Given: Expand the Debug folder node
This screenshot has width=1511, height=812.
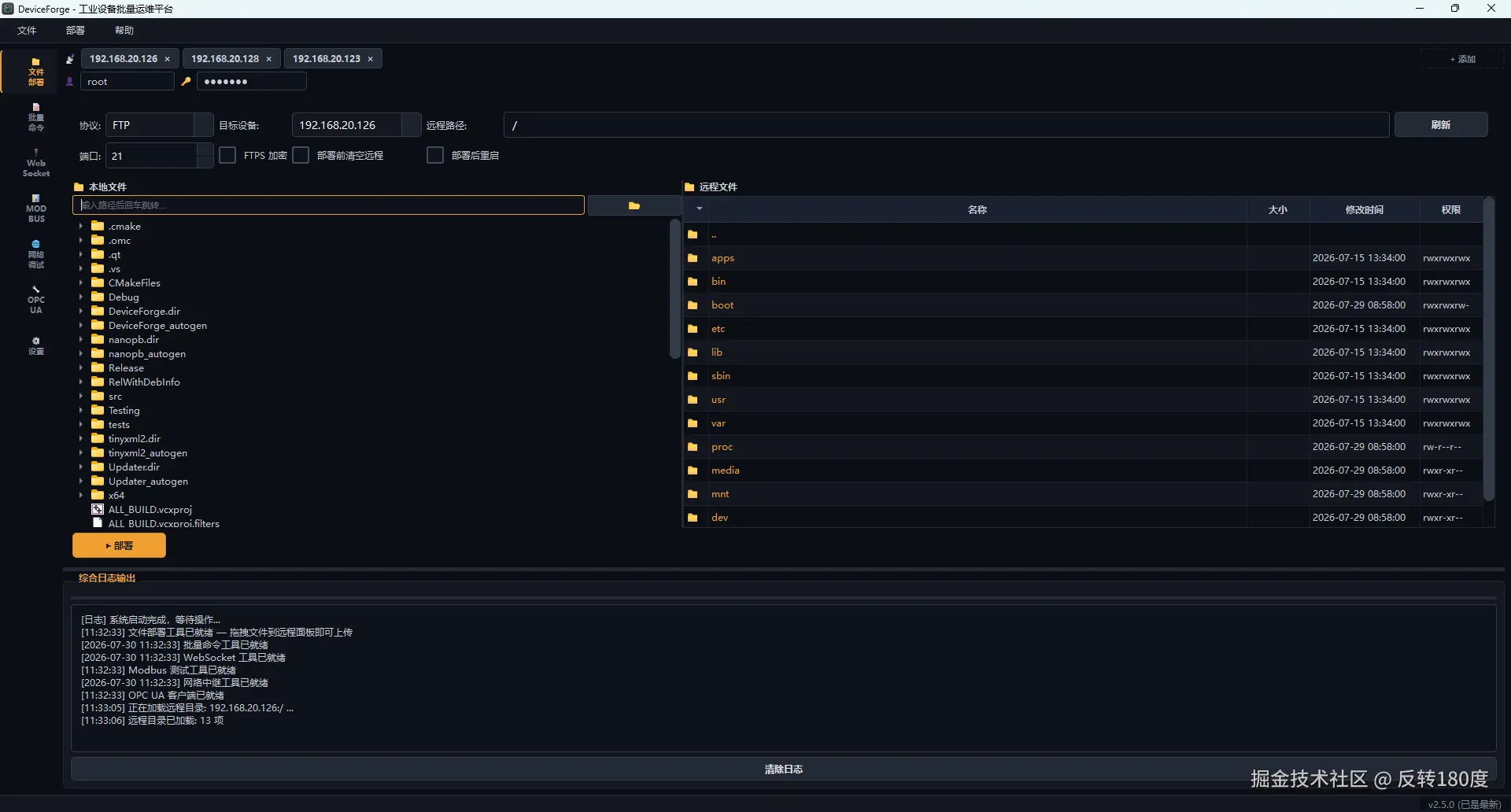Looking at the screenshot, I should tap(81, 297).
